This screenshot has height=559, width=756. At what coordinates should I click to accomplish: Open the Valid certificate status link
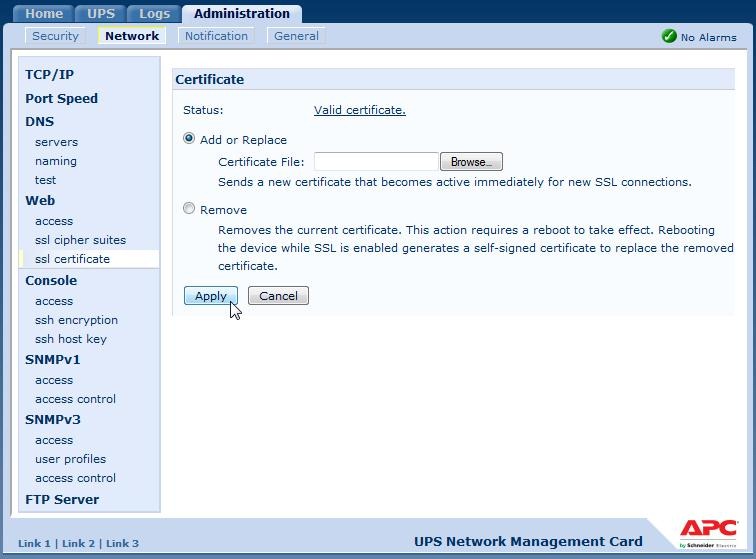click(359, 110)
